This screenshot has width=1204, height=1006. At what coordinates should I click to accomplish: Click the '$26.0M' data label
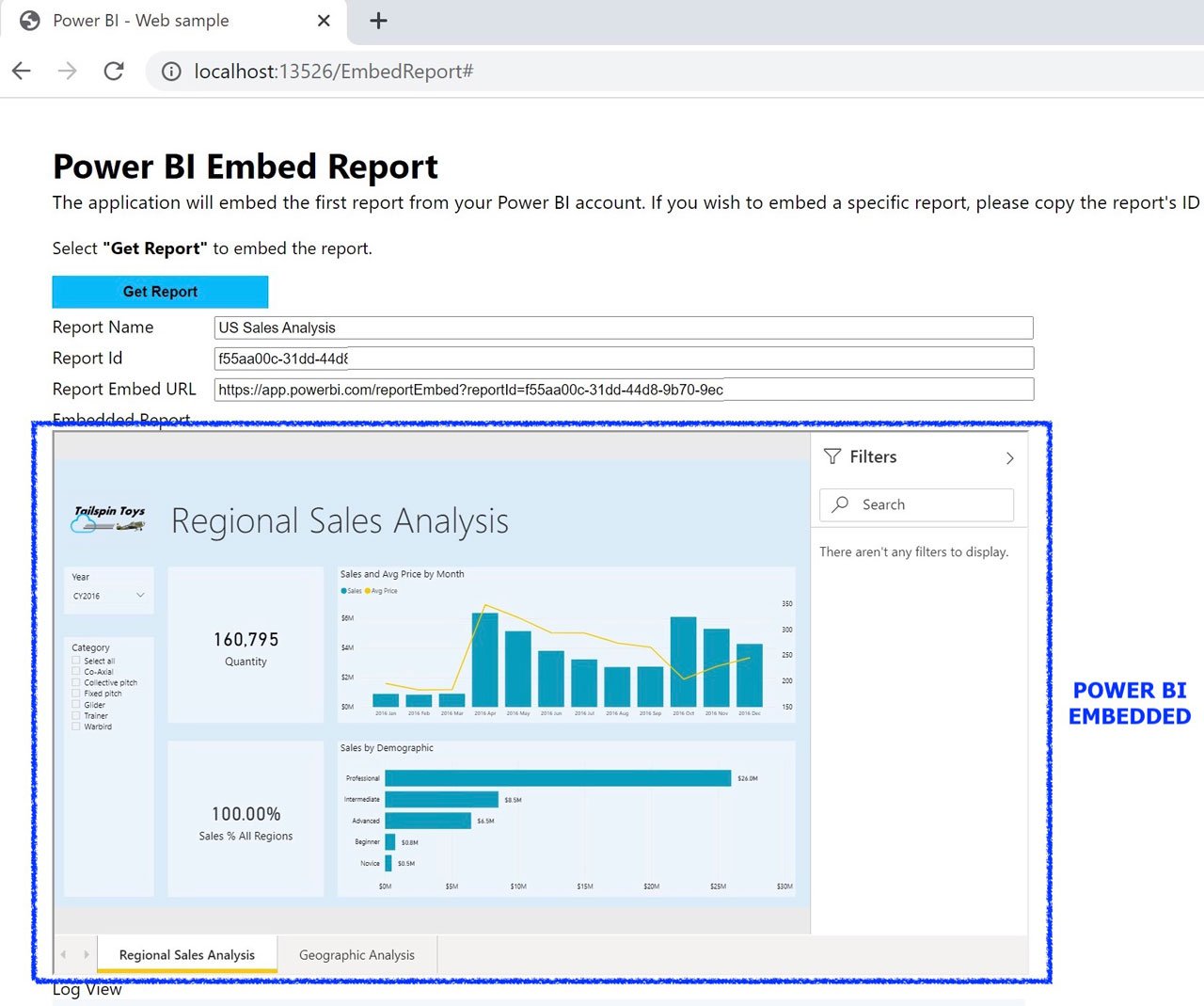(x=748, y=779)
